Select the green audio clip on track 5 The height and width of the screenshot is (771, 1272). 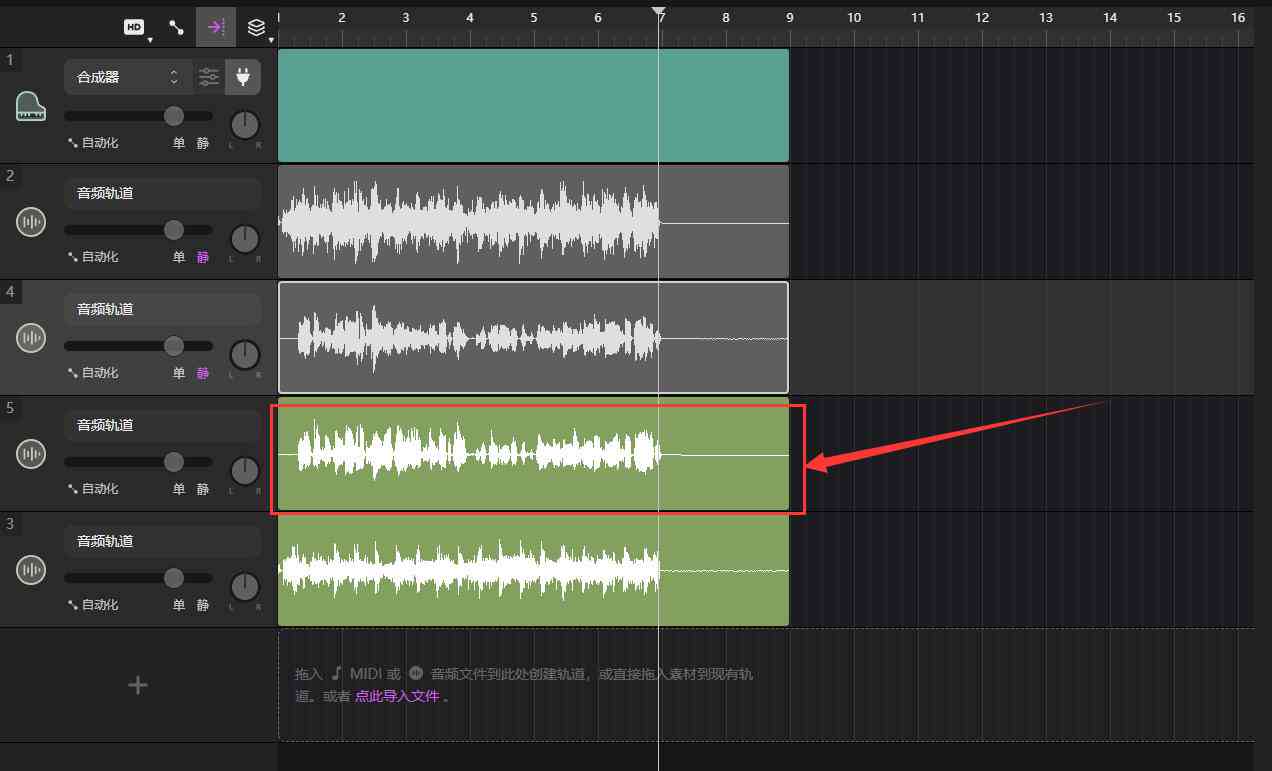pyautogui.click(x=533, y=453)
